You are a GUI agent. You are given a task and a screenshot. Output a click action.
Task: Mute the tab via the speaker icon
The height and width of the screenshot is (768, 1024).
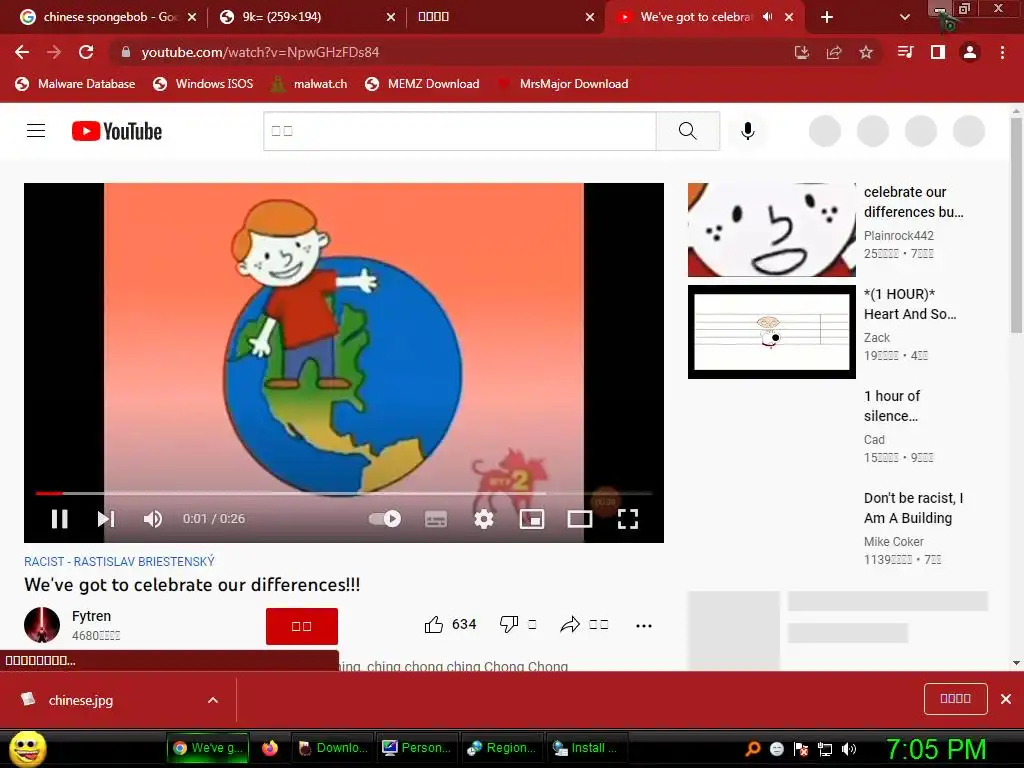coord(768,17)
